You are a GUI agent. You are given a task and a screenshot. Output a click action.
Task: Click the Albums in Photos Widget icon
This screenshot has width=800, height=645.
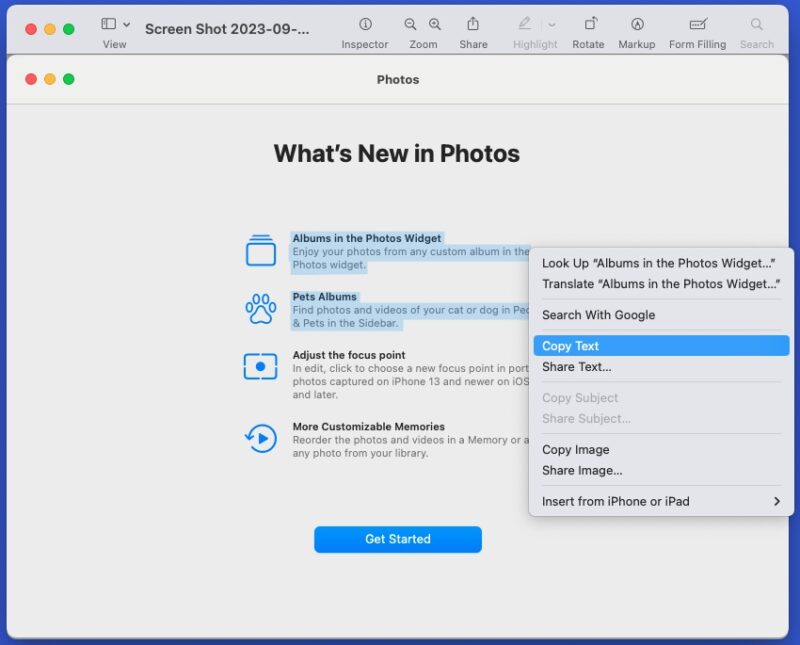(x=260, y=249)
